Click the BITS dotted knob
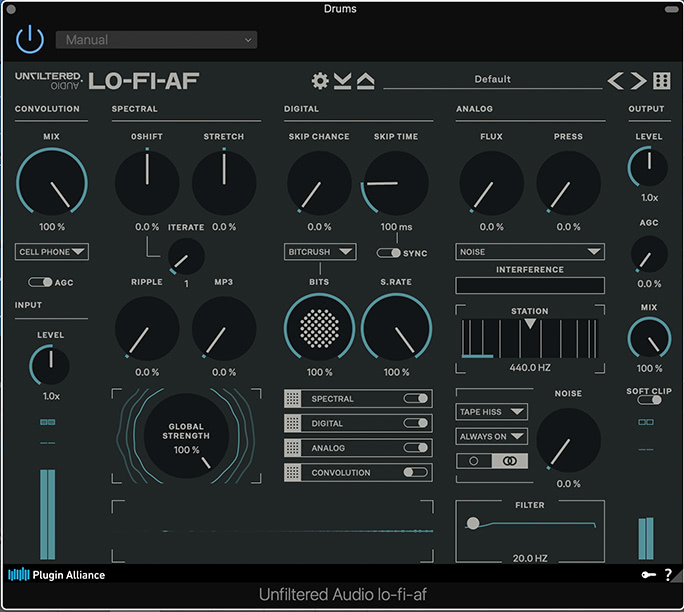 [319, 328]
